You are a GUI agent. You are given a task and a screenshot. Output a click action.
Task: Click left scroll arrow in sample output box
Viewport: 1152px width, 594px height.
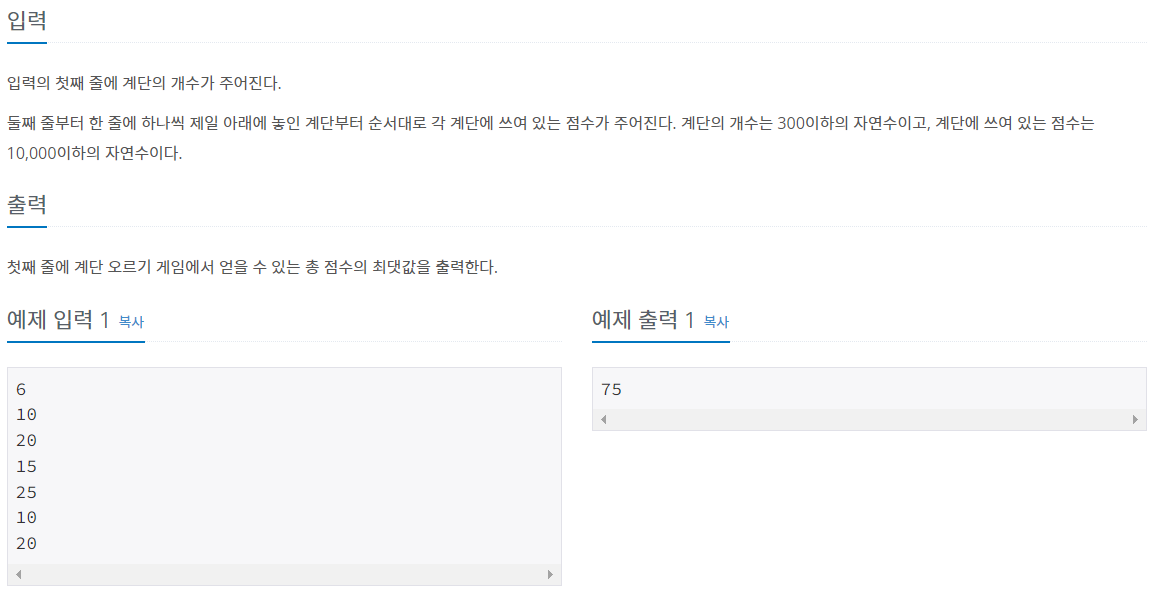pyautogui.click(x=603, y=419)
